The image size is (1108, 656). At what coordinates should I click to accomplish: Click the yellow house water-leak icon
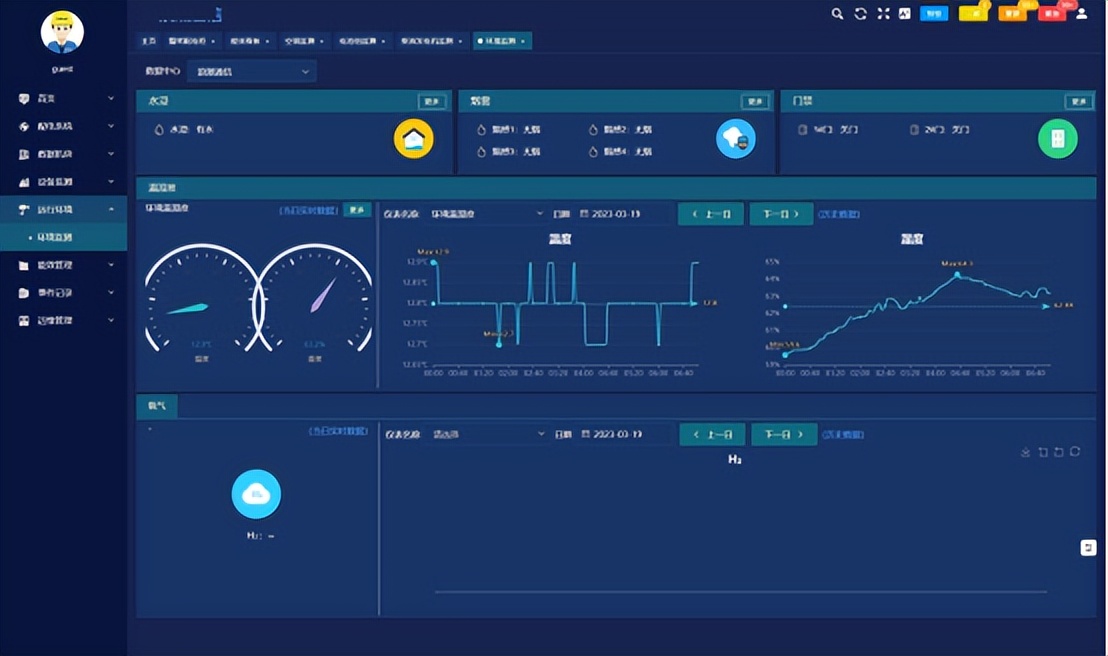[x=413, y=139]
